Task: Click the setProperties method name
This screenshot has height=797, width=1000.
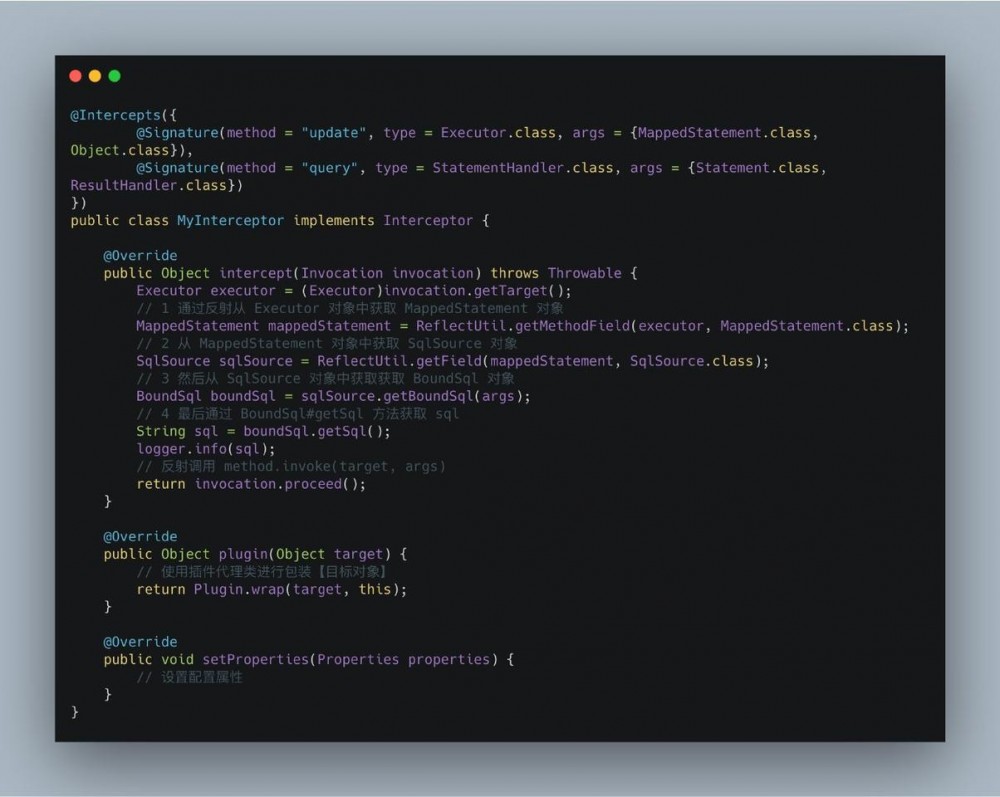Action: pos(255,659)
